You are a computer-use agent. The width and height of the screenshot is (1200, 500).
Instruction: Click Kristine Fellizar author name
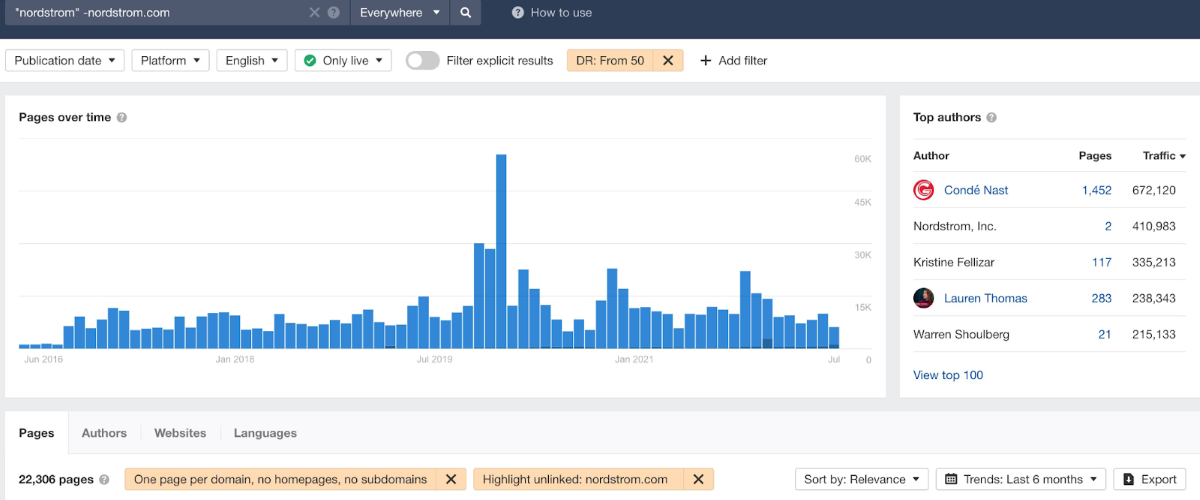pyautogui.click(x=954, y=262)
